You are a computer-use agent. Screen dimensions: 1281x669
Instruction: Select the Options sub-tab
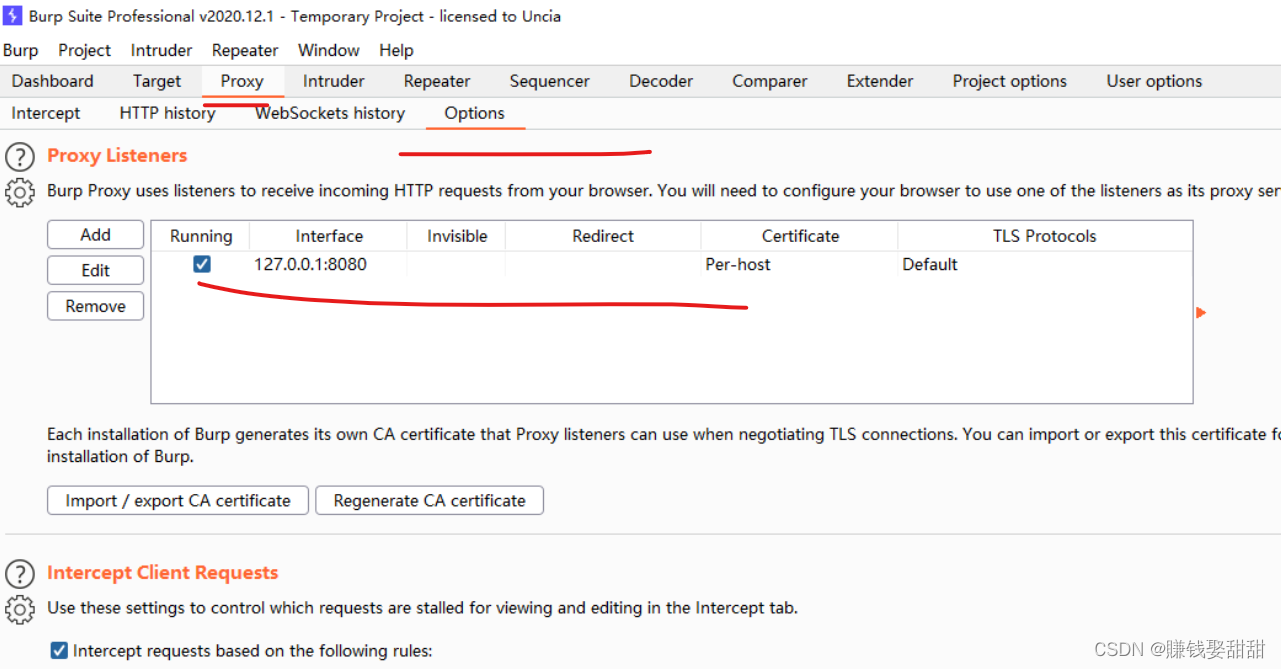click(475, 113)
